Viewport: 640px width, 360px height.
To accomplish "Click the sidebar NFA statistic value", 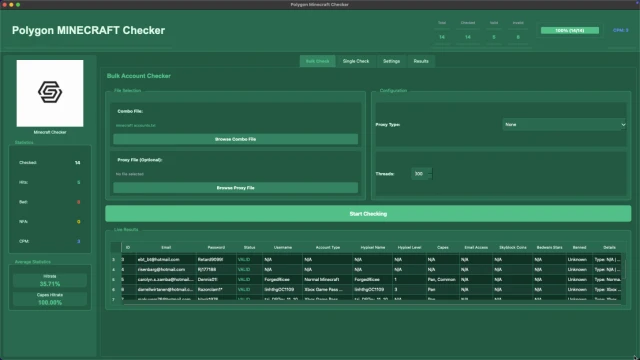I will (x=78, y=222).
